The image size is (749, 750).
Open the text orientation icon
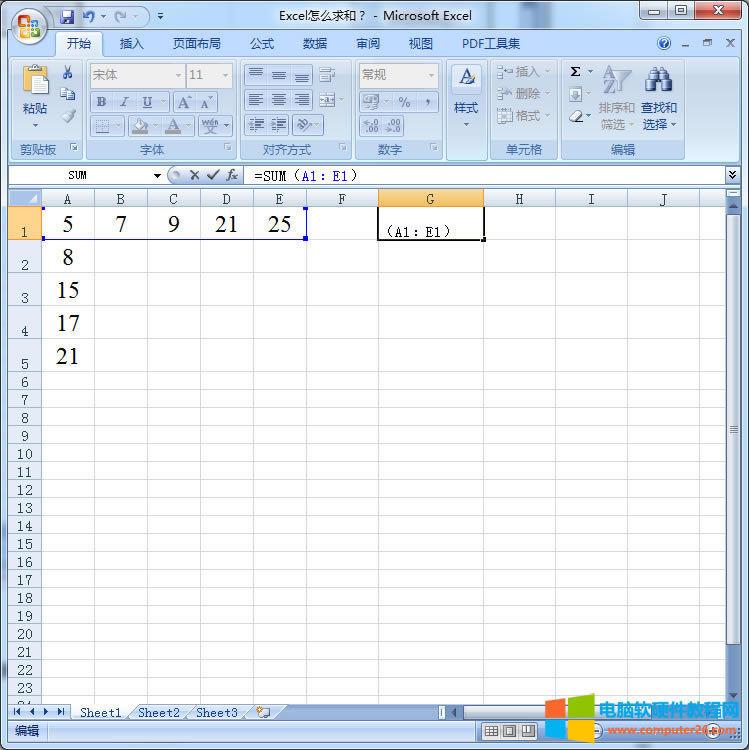pos(304,125)
